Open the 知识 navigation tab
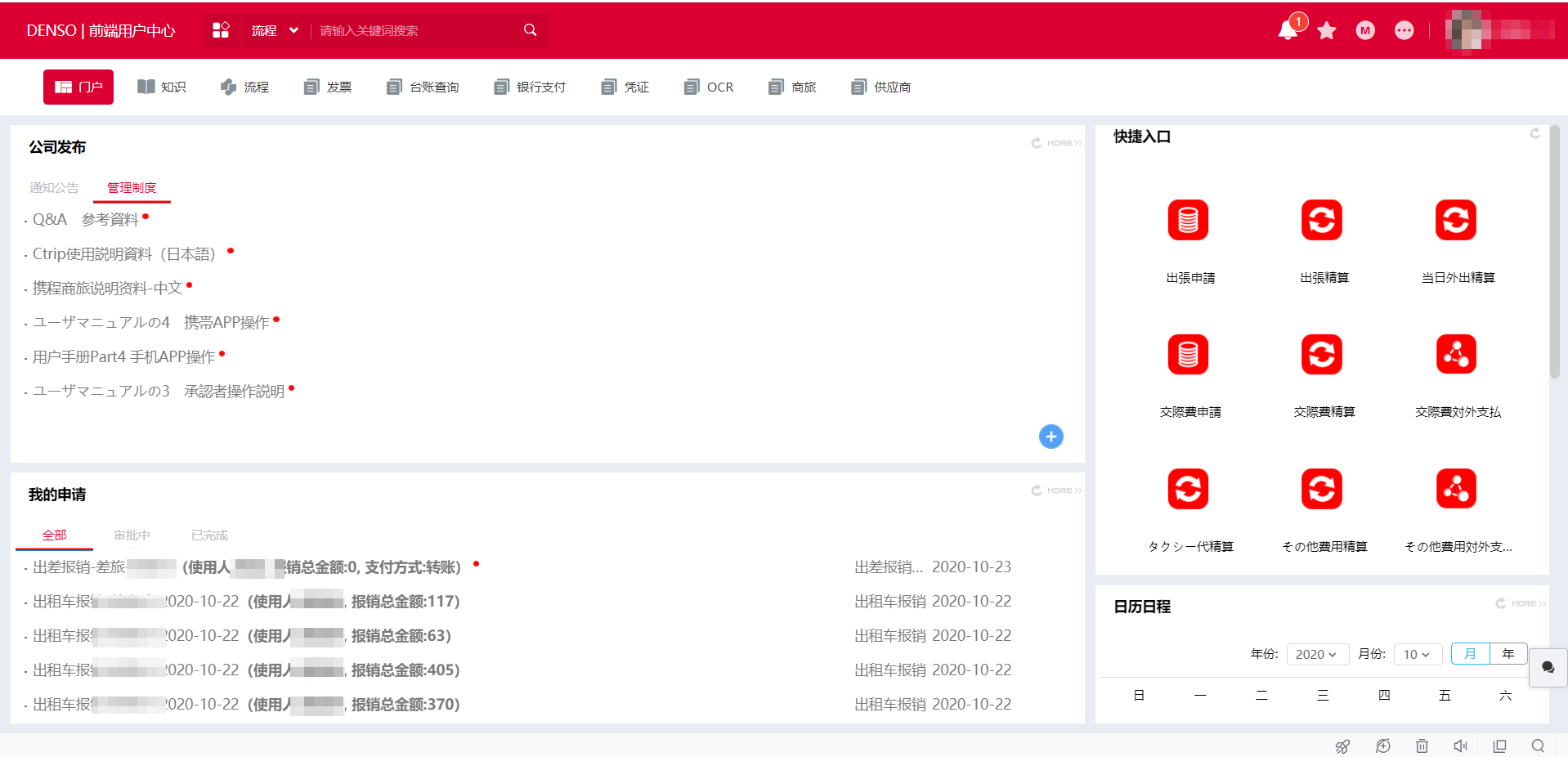Screen dimensions: 1568x757 pyautogui.click(x=162, y=87)
